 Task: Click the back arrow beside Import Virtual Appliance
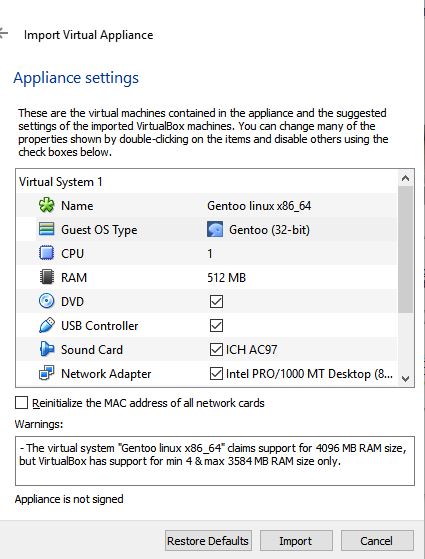[x=4, y=34]
